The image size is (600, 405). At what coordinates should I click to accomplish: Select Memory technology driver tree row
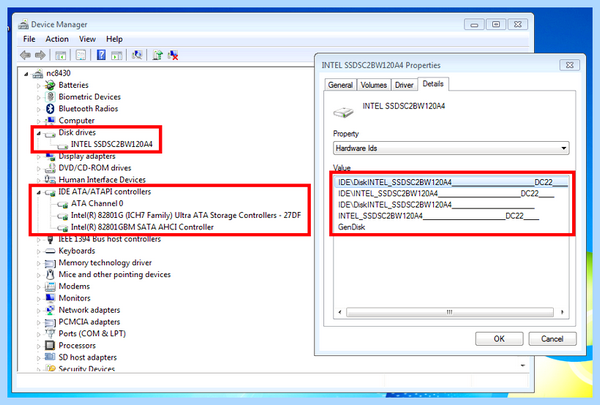coord(105,263)
